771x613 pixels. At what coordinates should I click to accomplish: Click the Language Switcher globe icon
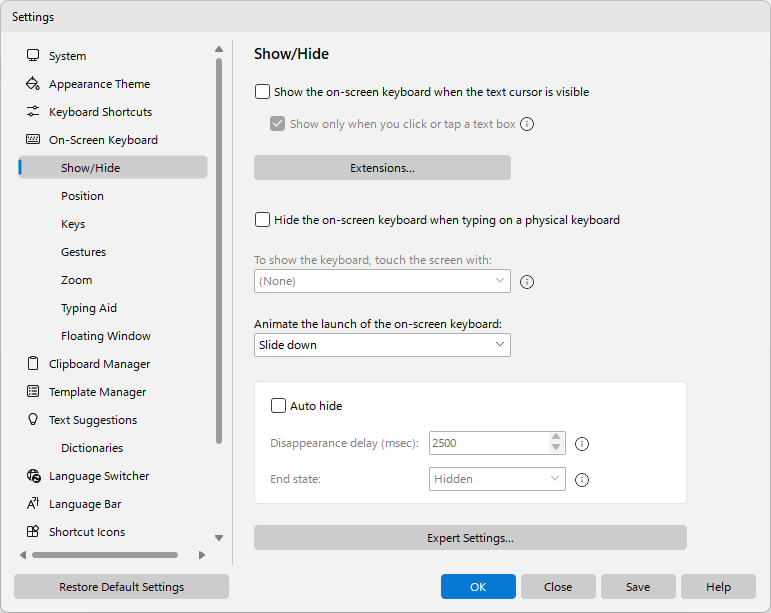pos(33,475)
